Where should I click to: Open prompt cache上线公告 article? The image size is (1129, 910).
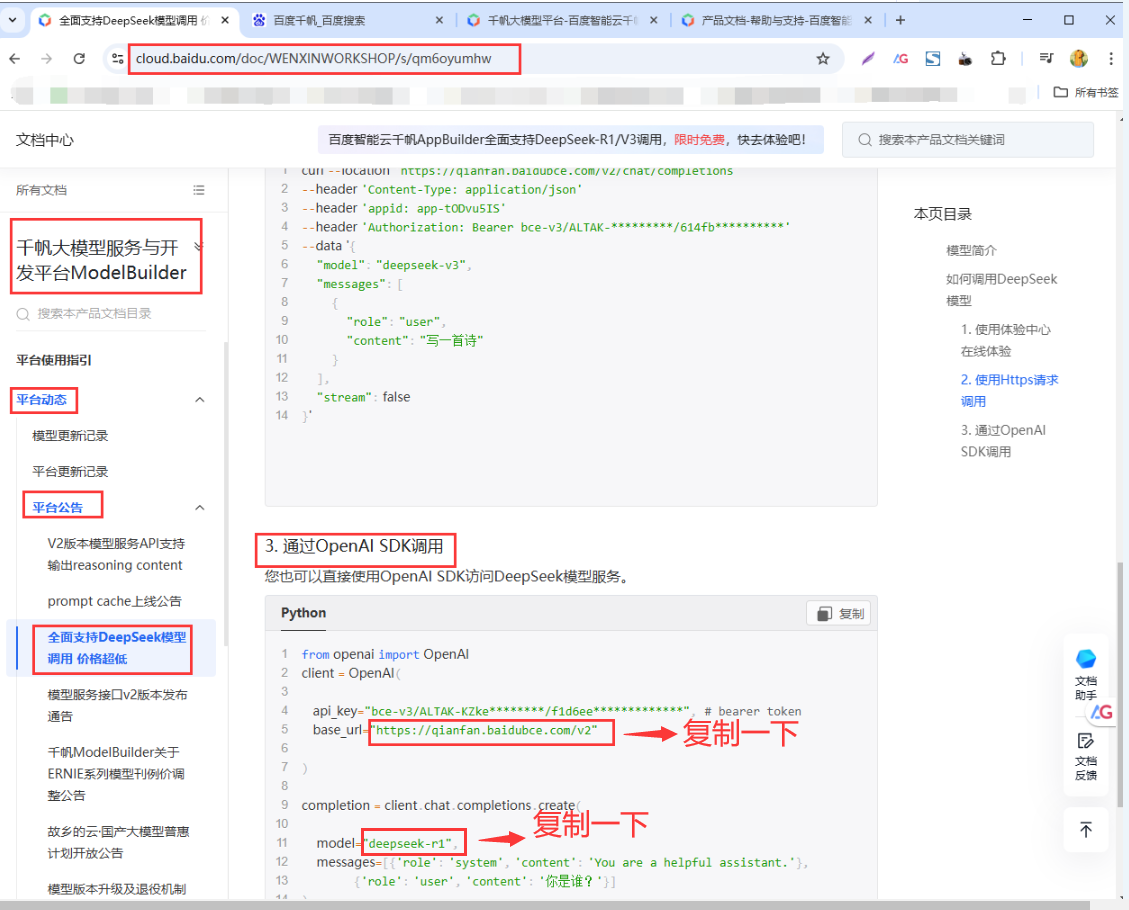point(114,601)
